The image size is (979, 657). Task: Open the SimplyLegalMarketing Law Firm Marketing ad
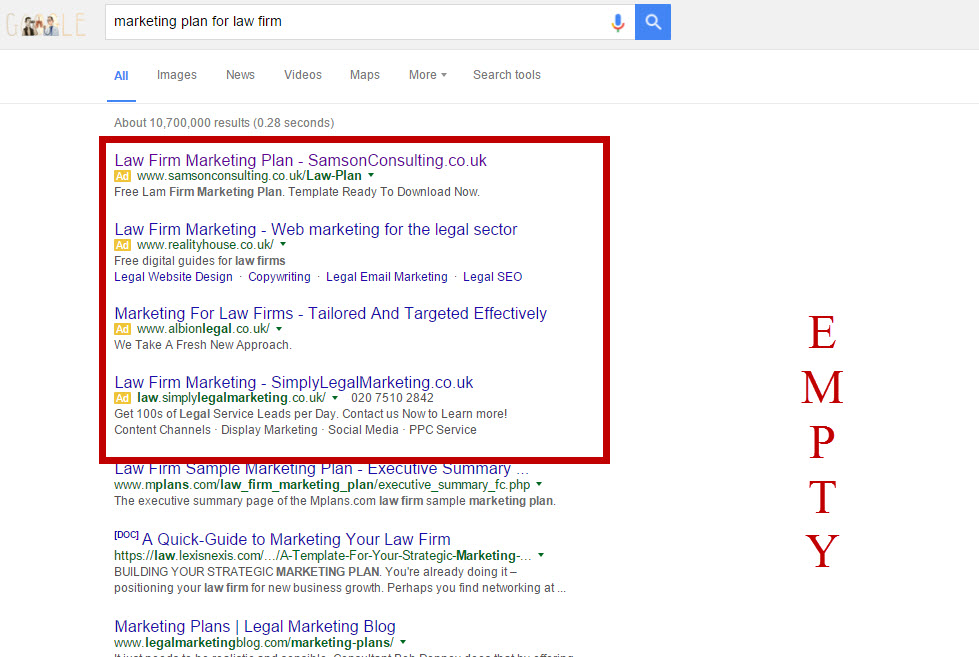pyautogui.click(x=293, y=382)
